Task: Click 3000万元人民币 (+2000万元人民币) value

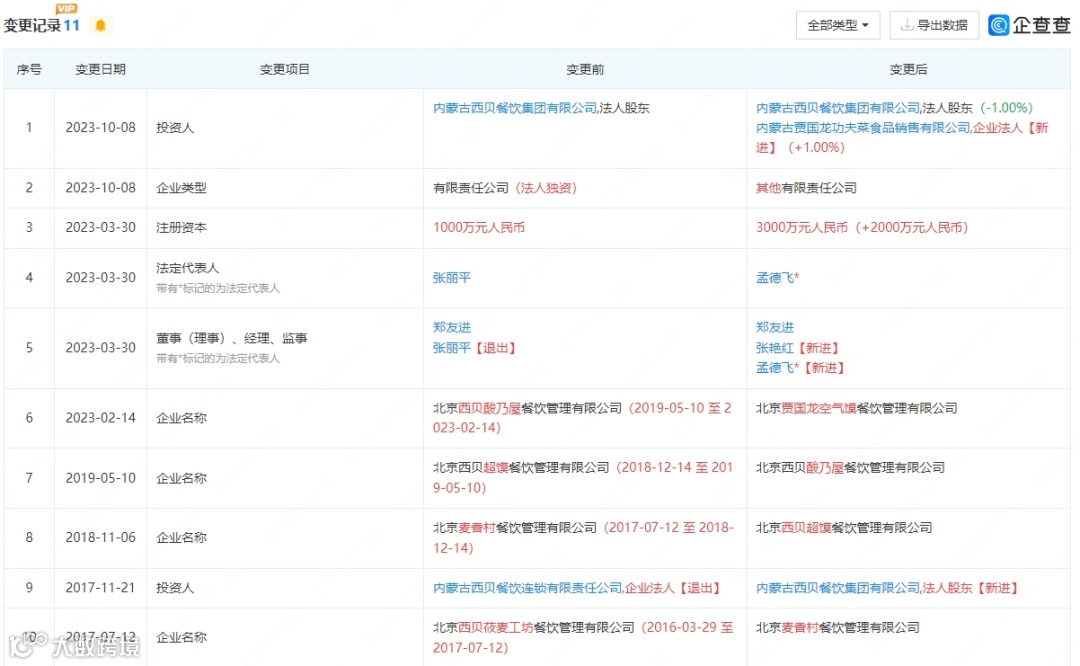Action: (862, 228)
